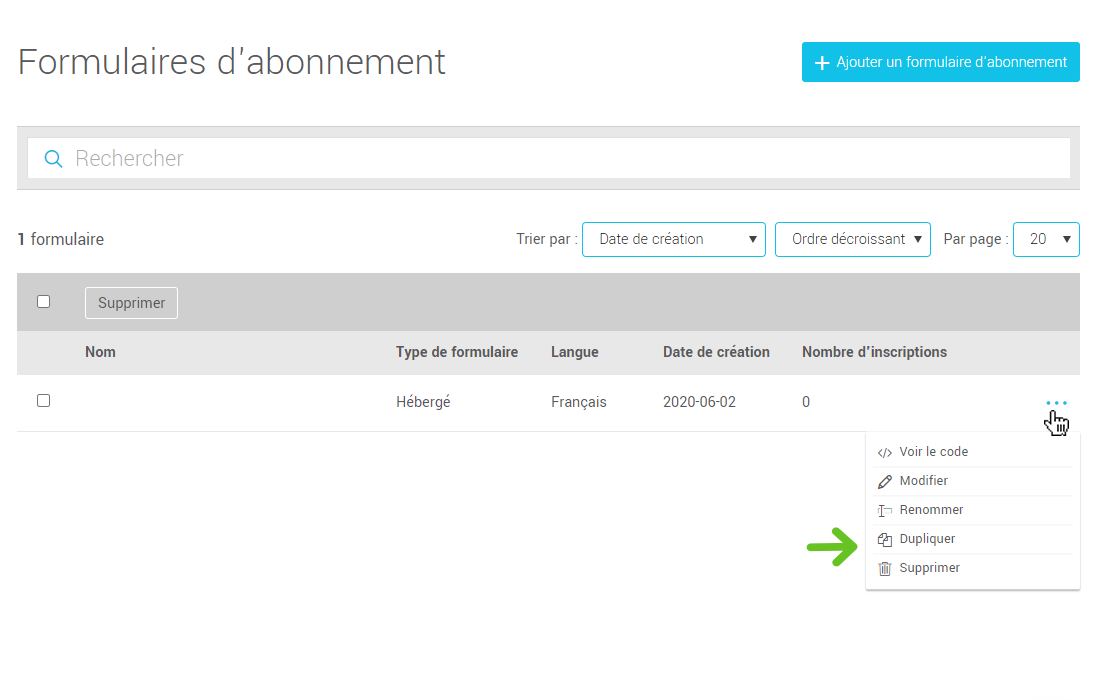This screenshot has width=1099, height=700.
Task: Click into the Rechercher search field
Action: point(560,158)
